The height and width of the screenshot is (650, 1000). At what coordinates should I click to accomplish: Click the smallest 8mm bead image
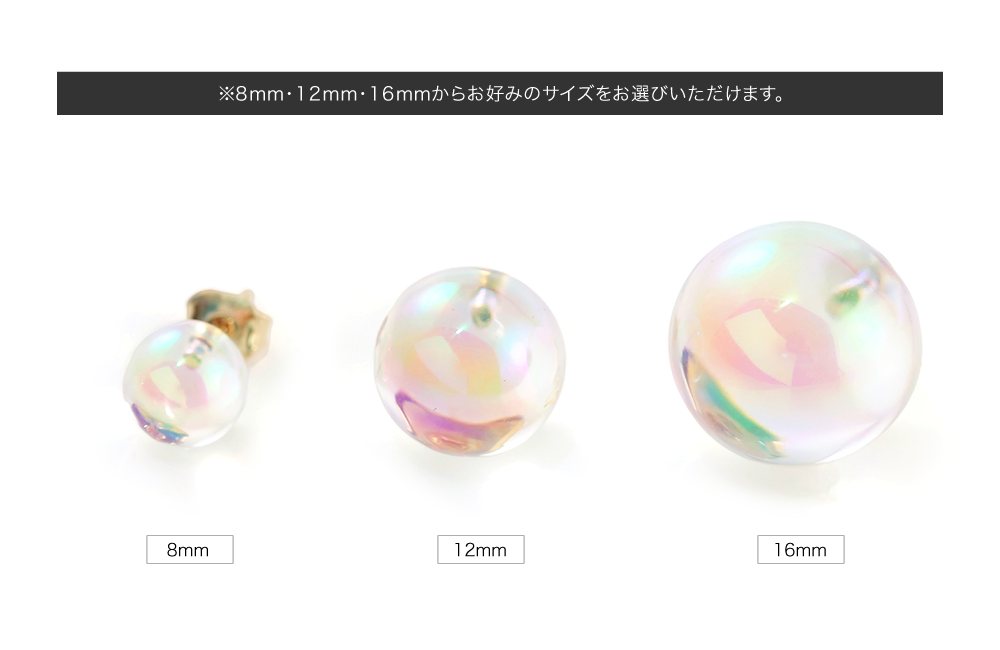pyautogui.click(x=185, y=383)
